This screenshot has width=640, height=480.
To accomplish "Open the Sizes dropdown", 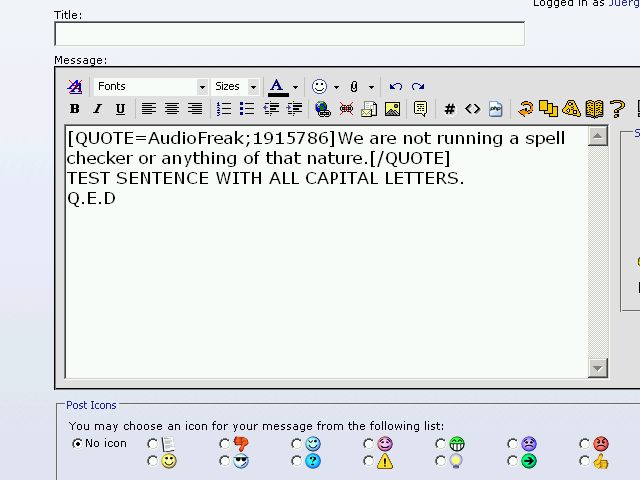I will [235, 87].
